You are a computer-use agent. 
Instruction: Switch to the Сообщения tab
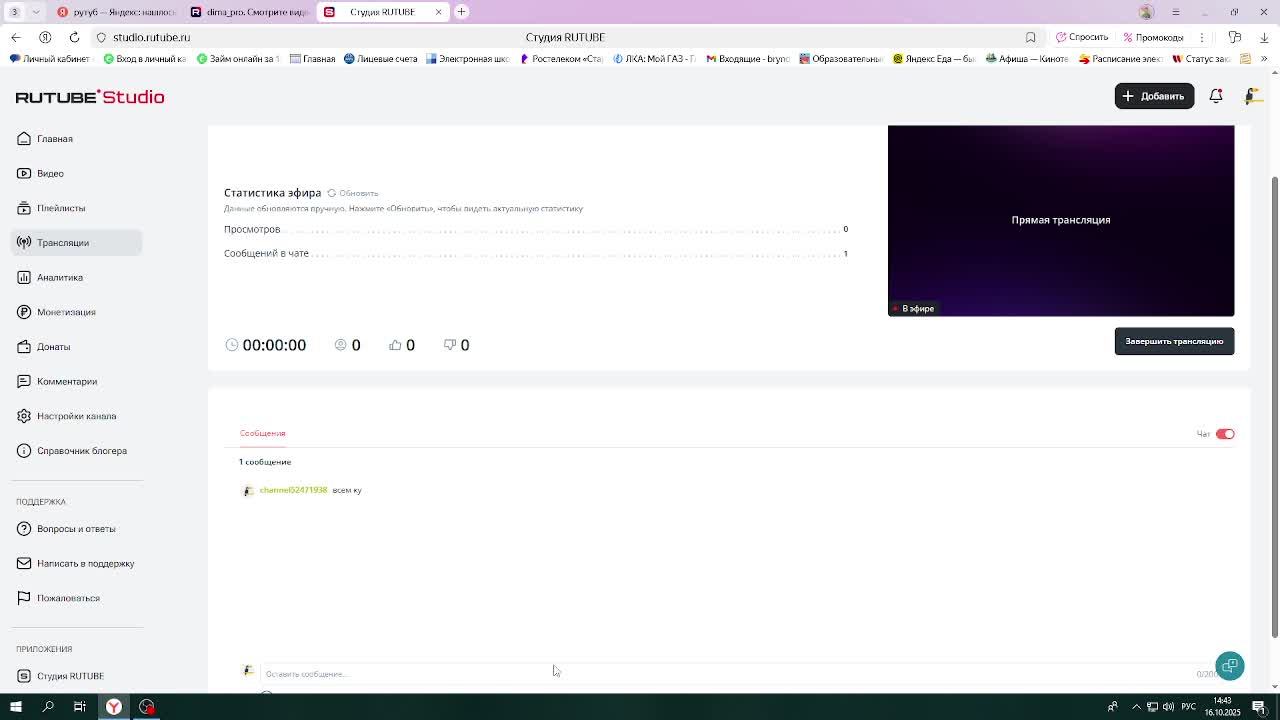coord(262,433)
